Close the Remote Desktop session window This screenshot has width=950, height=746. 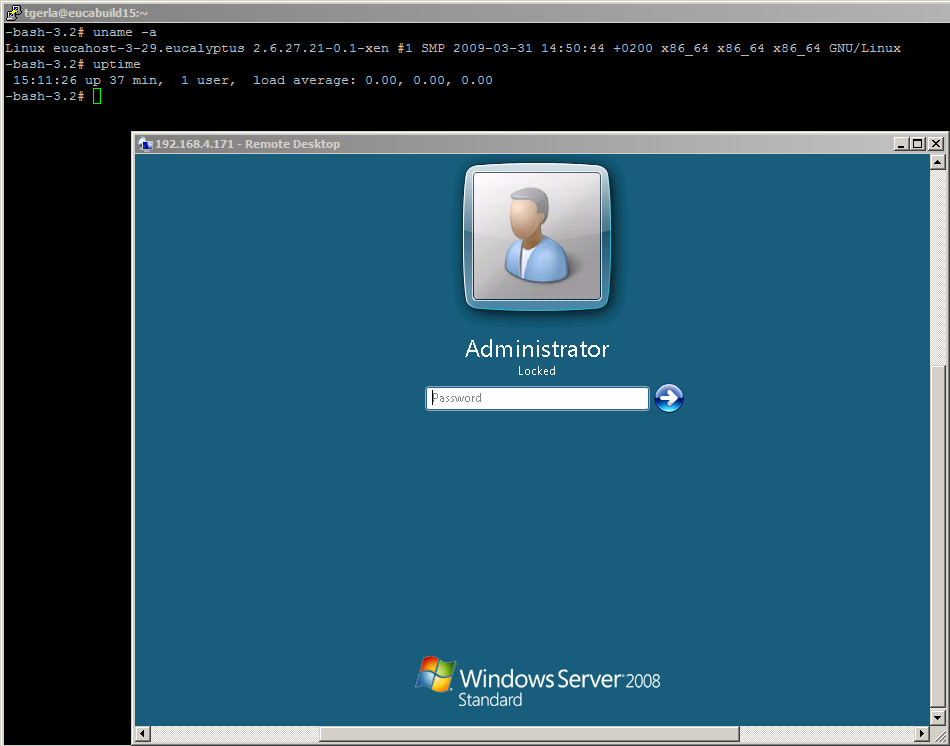[x=935, y=143]
